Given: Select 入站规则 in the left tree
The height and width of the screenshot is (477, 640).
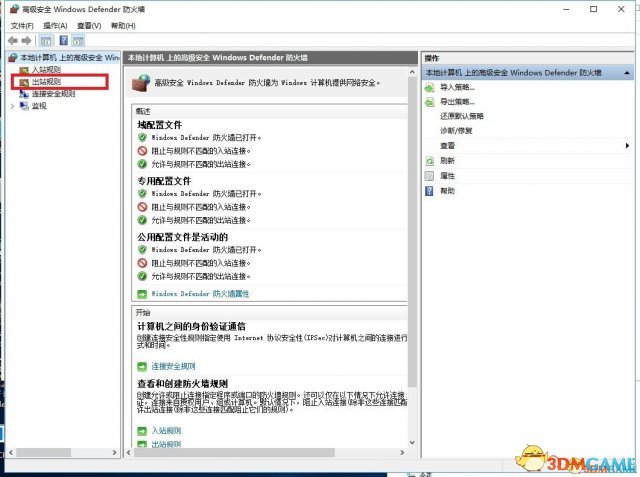Looking at the screenshot, I should (46, 70).
